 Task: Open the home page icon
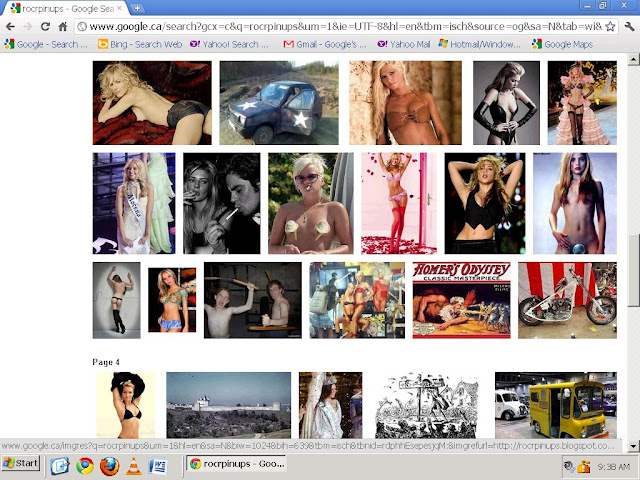[62, 27]
